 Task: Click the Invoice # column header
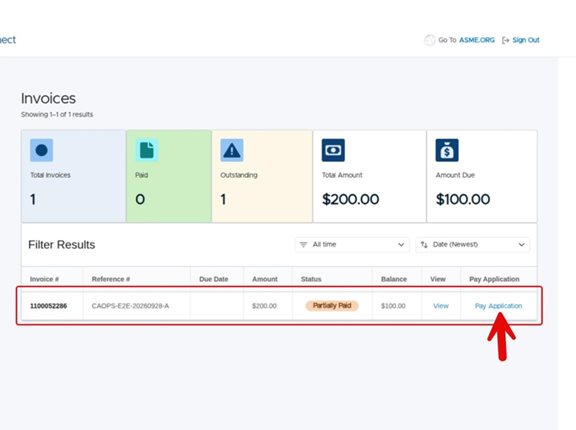(x=44, y=279)
